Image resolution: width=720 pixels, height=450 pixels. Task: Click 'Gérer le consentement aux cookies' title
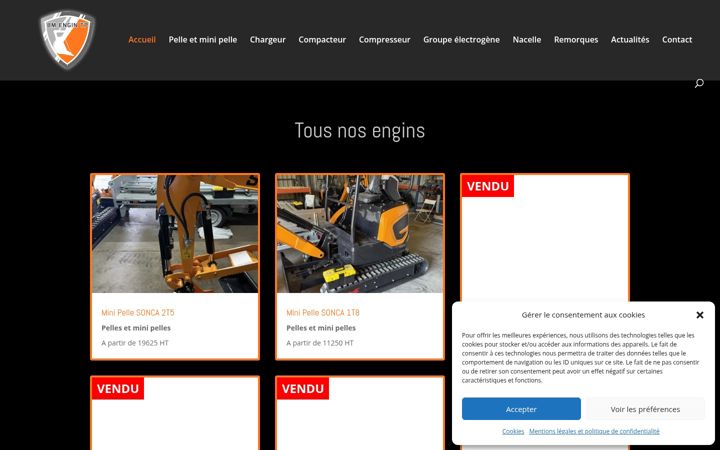click(583, 315)
